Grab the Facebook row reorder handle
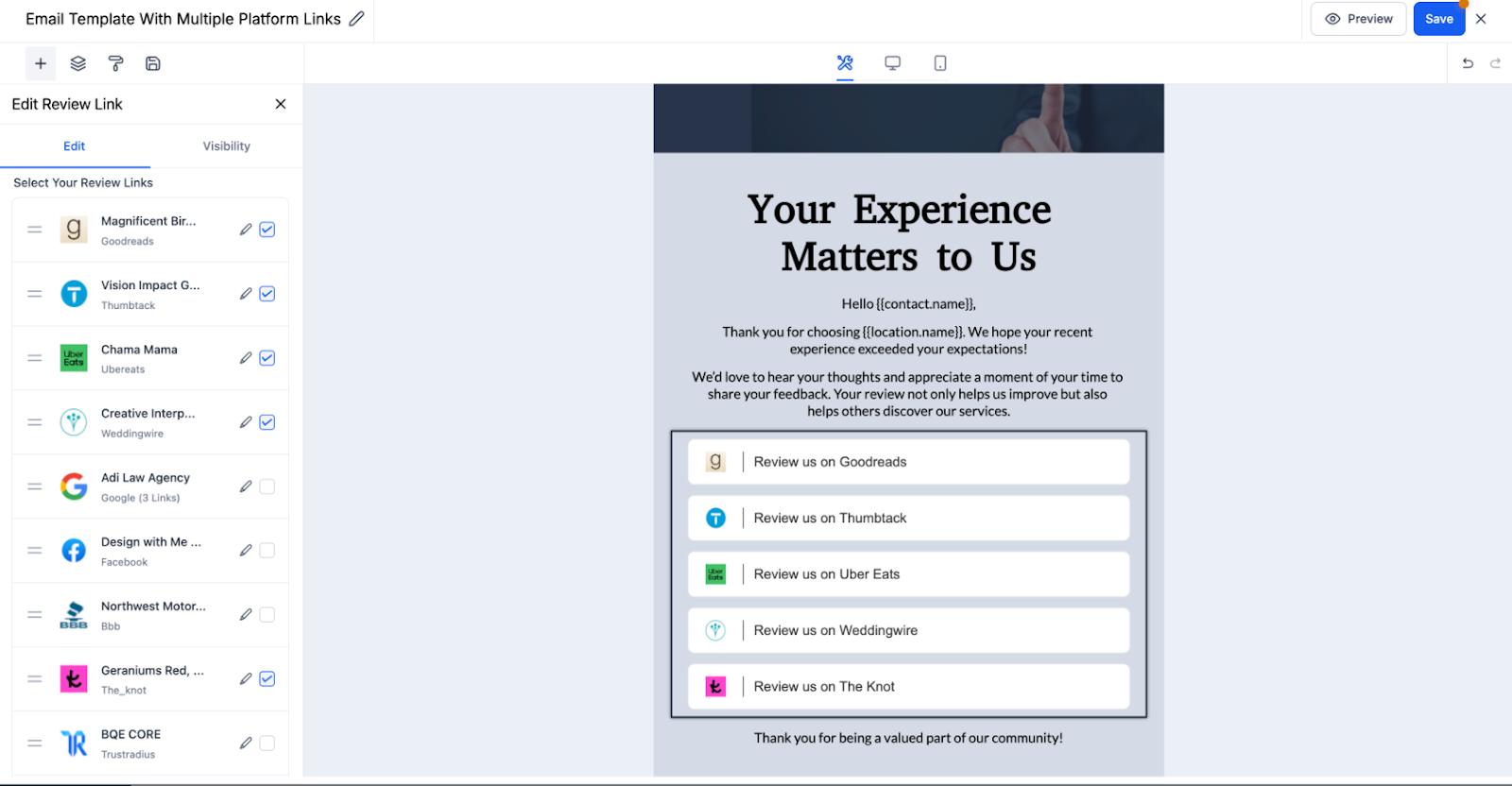This screenshot has height=786, width=1512. [x=35, y=551]
